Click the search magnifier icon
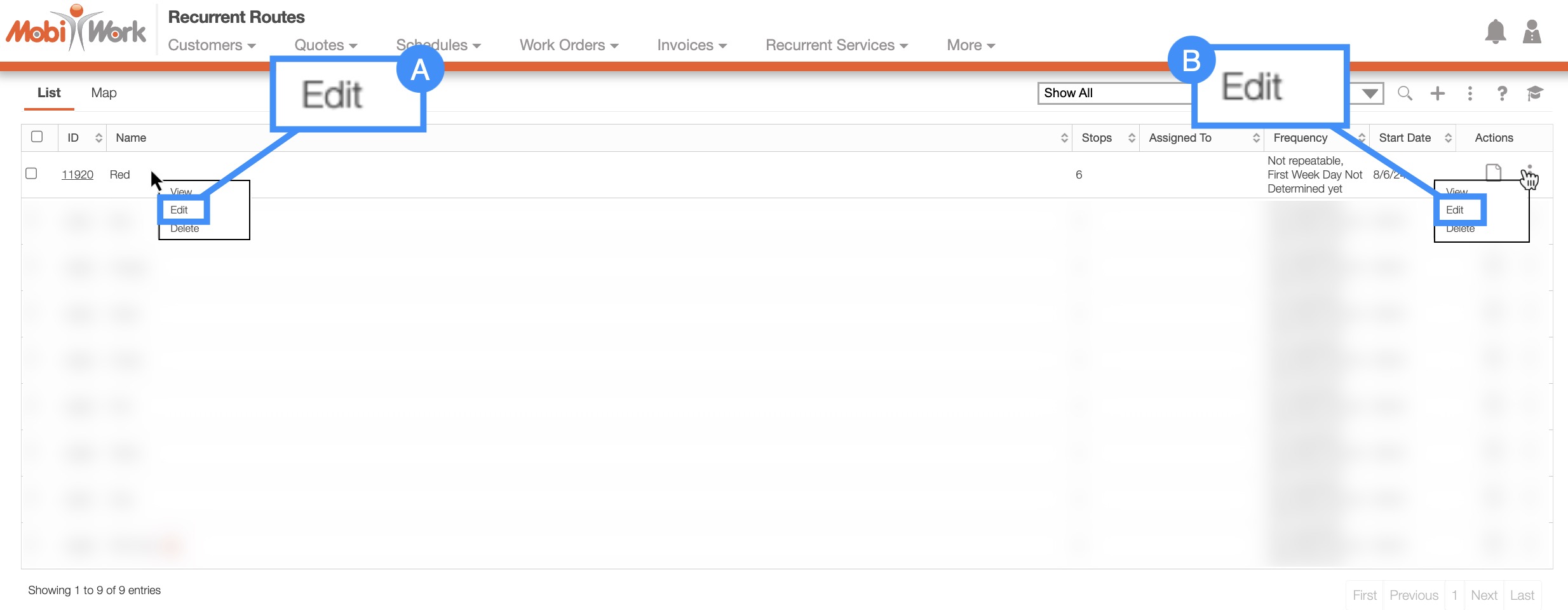Screen dimensions: 1568x610 [1405, 93]
